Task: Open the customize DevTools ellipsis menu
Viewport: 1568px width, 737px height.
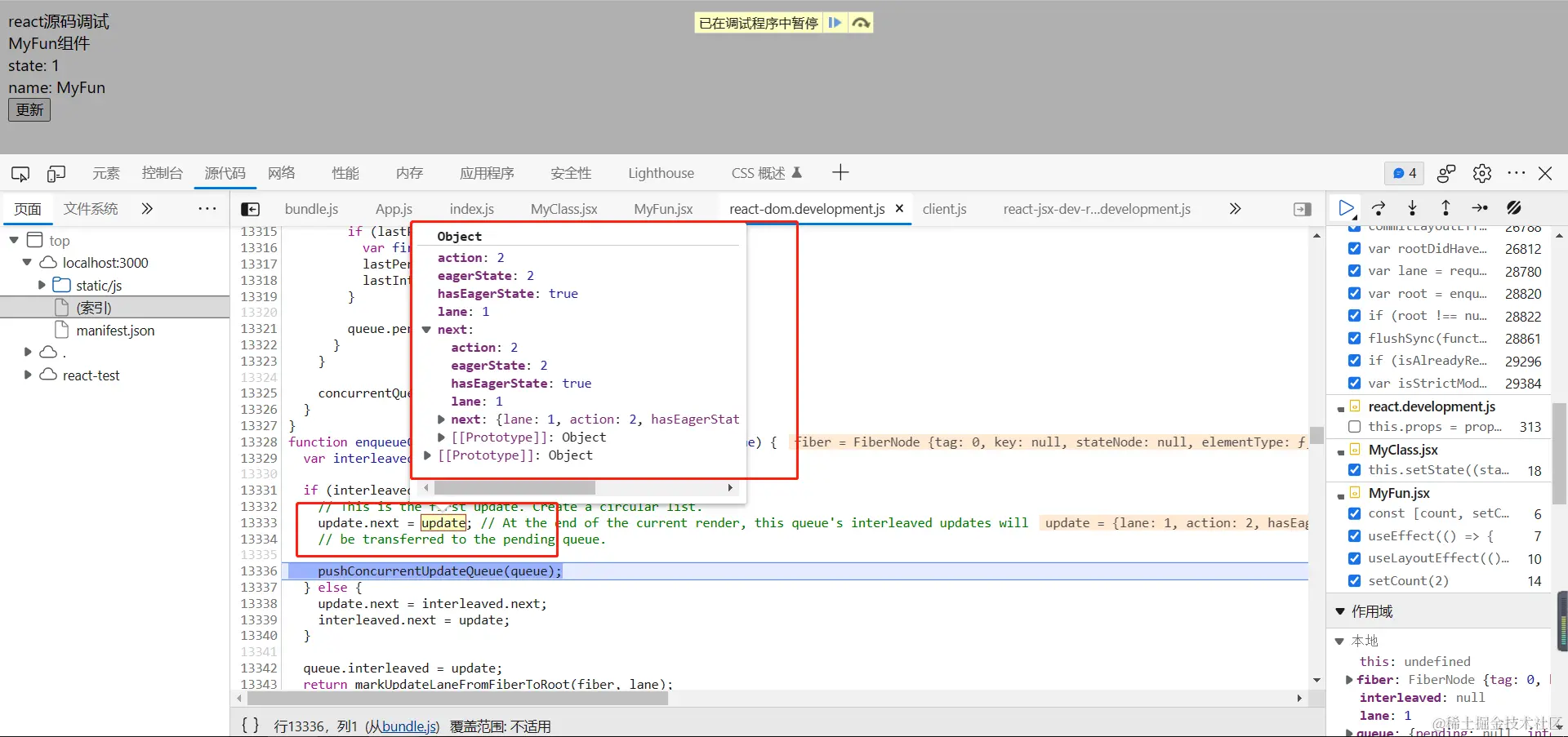Action: 1517,173
